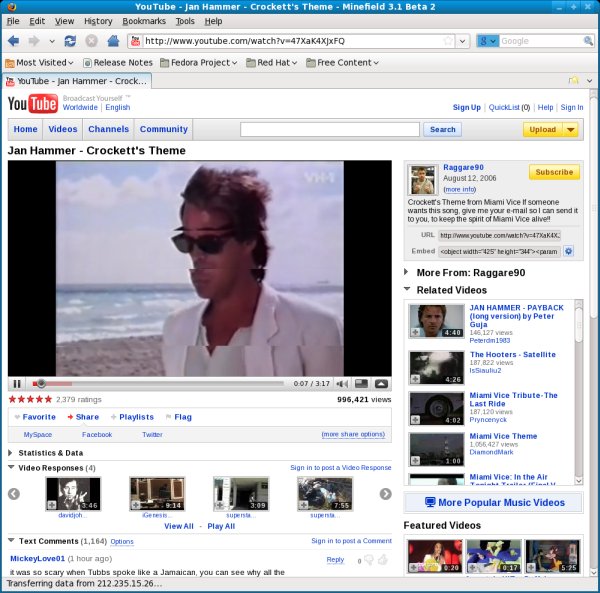Viewport: 600px width, 593px height.
Task: Expand the Statistics & Data section
Action: [x=12, y=453]
